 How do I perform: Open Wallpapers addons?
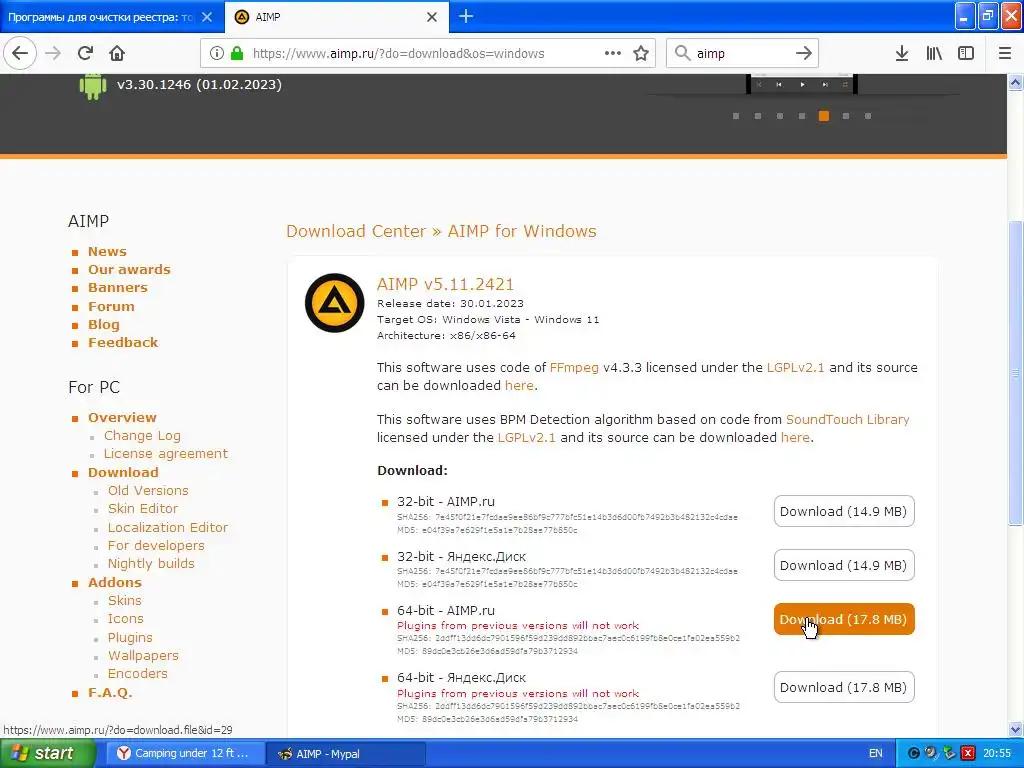click(x=143, y=656)
